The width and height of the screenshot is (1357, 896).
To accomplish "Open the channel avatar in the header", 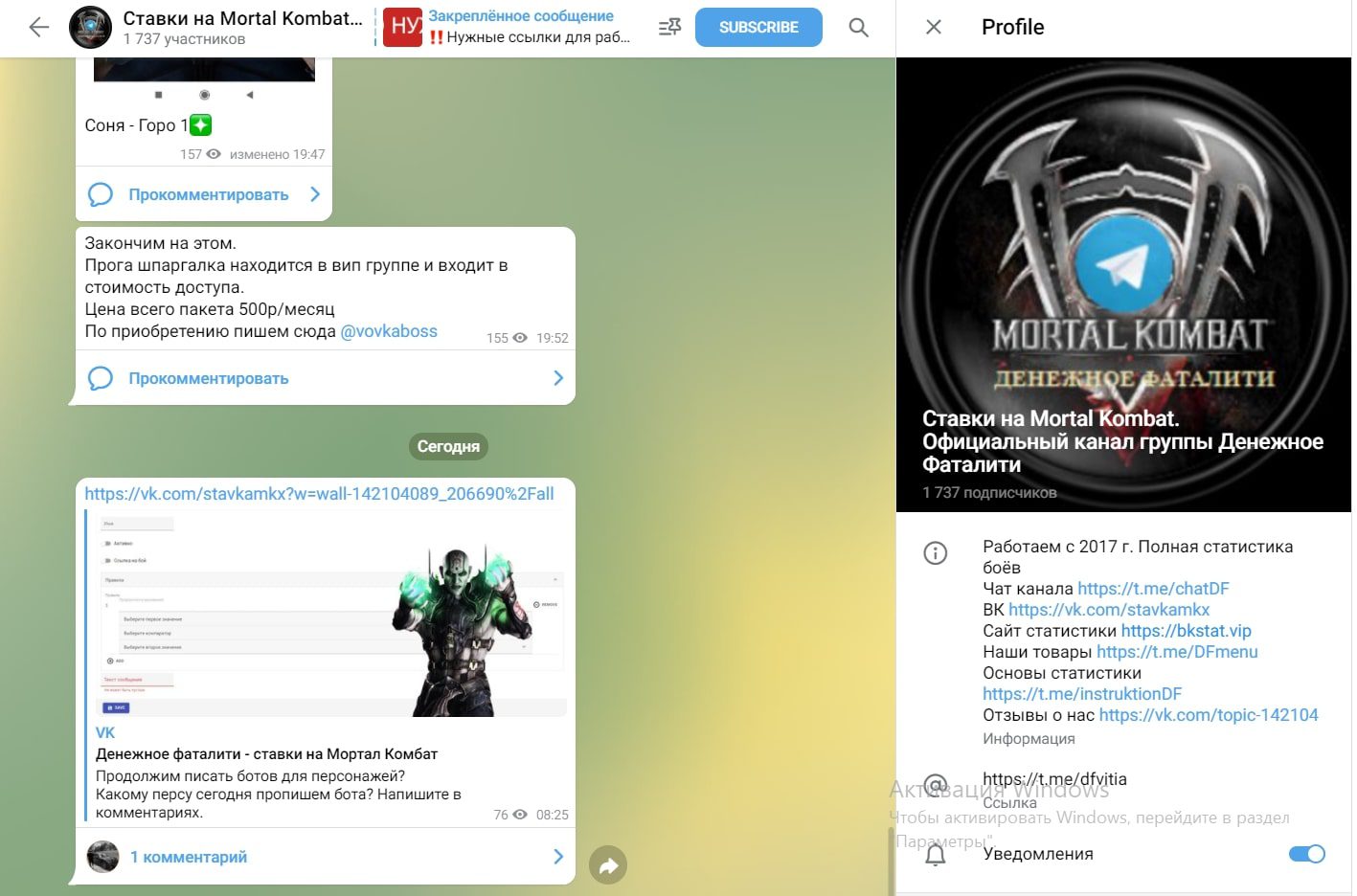I will coord(90,27).
